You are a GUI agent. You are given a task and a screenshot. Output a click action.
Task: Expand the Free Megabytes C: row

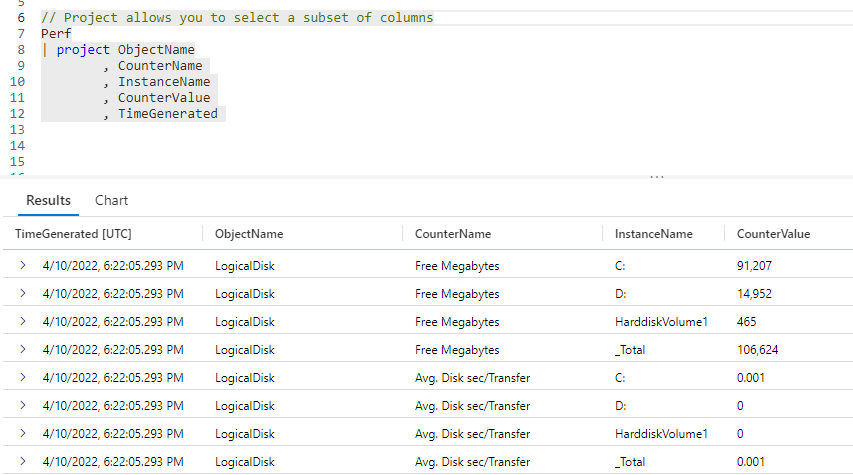click(x=22, y=266)
